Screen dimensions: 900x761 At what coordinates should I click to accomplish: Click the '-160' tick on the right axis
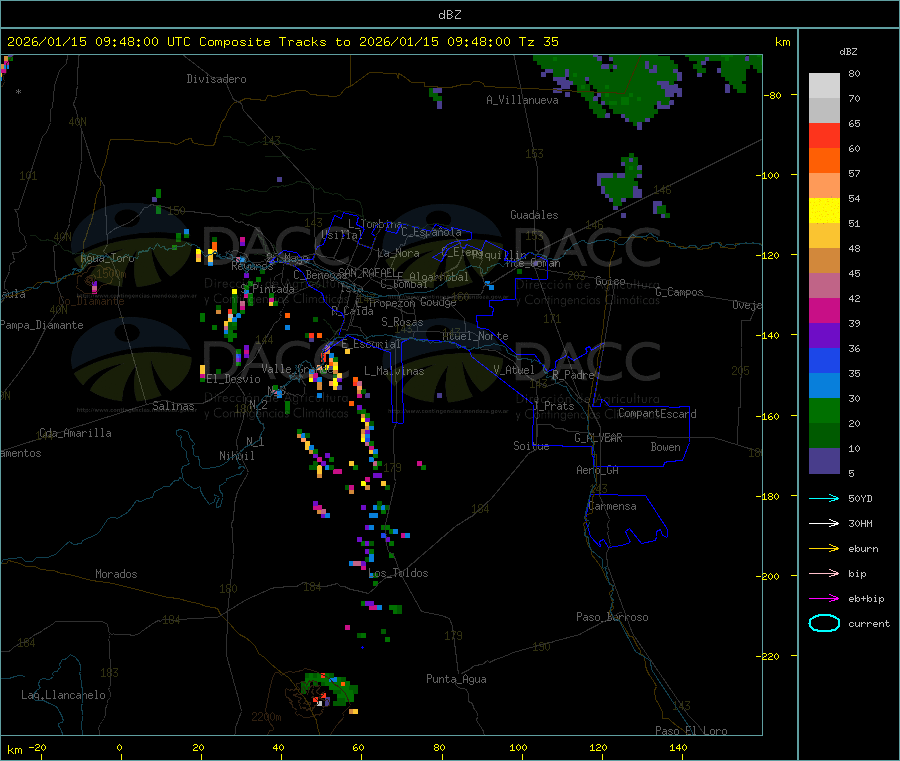point(767,416)
